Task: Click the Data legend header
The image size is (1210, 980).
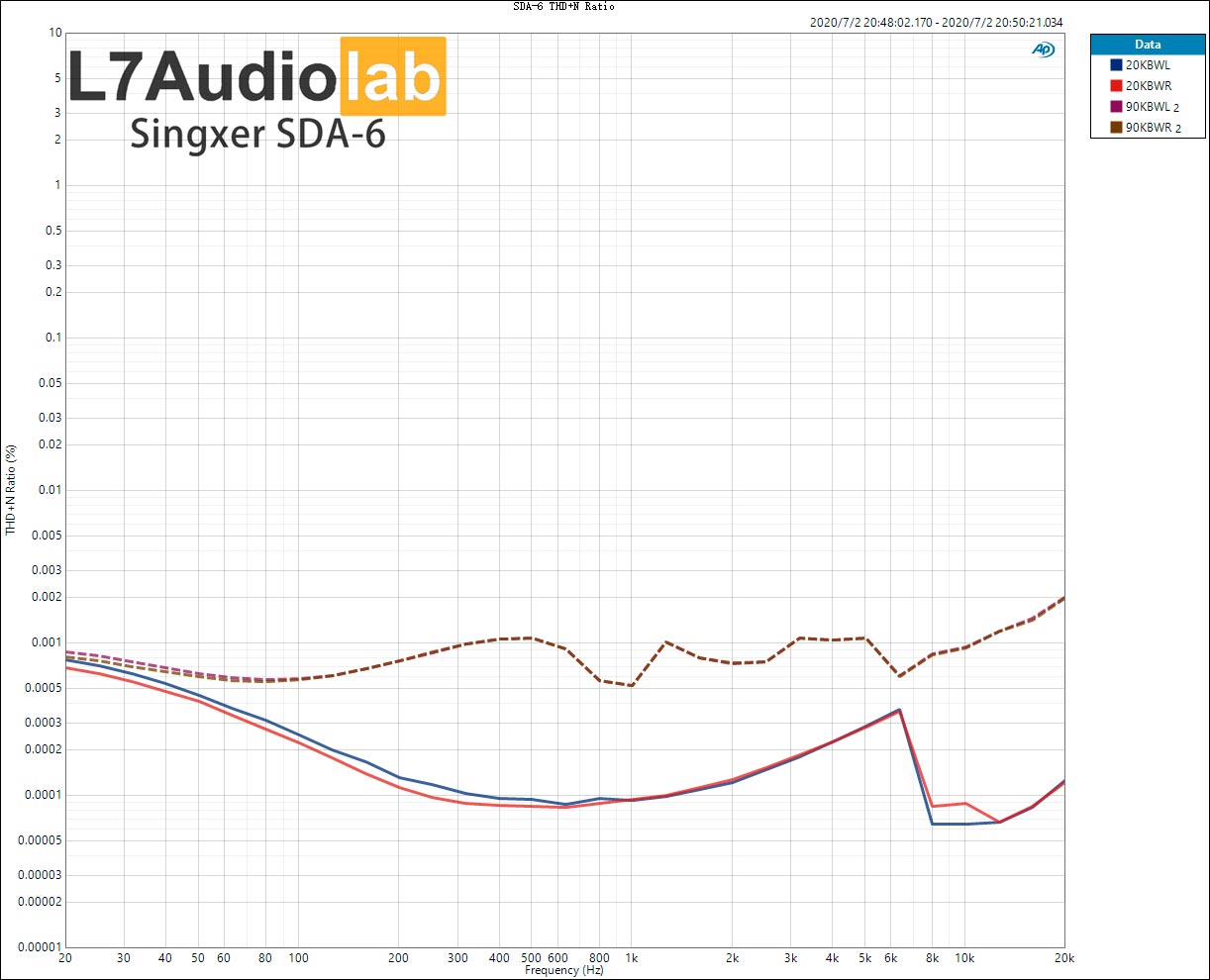Action: click(x=1148, y=45)
